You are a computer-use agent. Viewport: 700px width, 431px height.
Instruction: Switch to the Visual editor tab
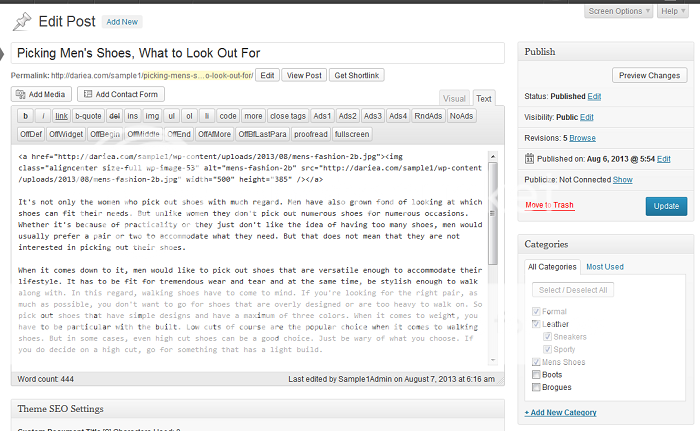tap(455, 98)
